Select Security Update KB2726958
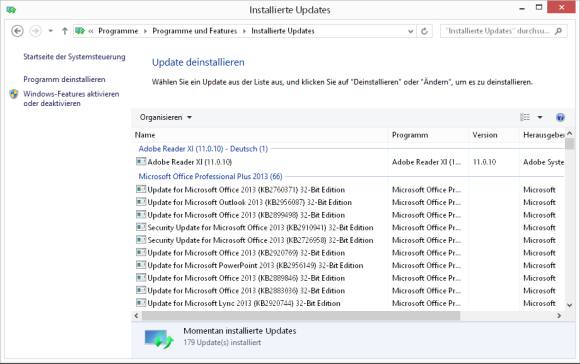Screen dimensions: 580x364 tap(260, 240)
